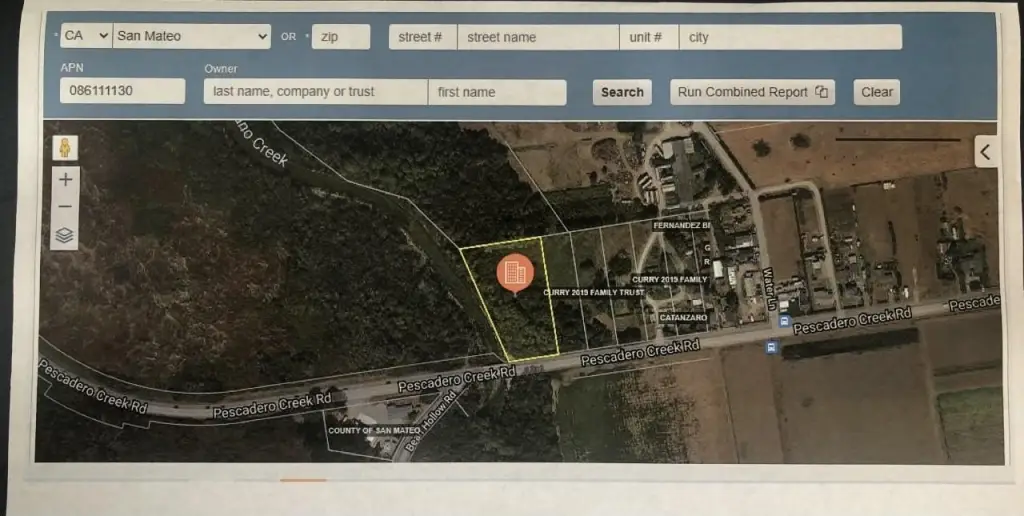This screenshot has height=516, width=1024.
Task: Expand the San Mateo county dropdown
Action: click(x=192, y=37)
